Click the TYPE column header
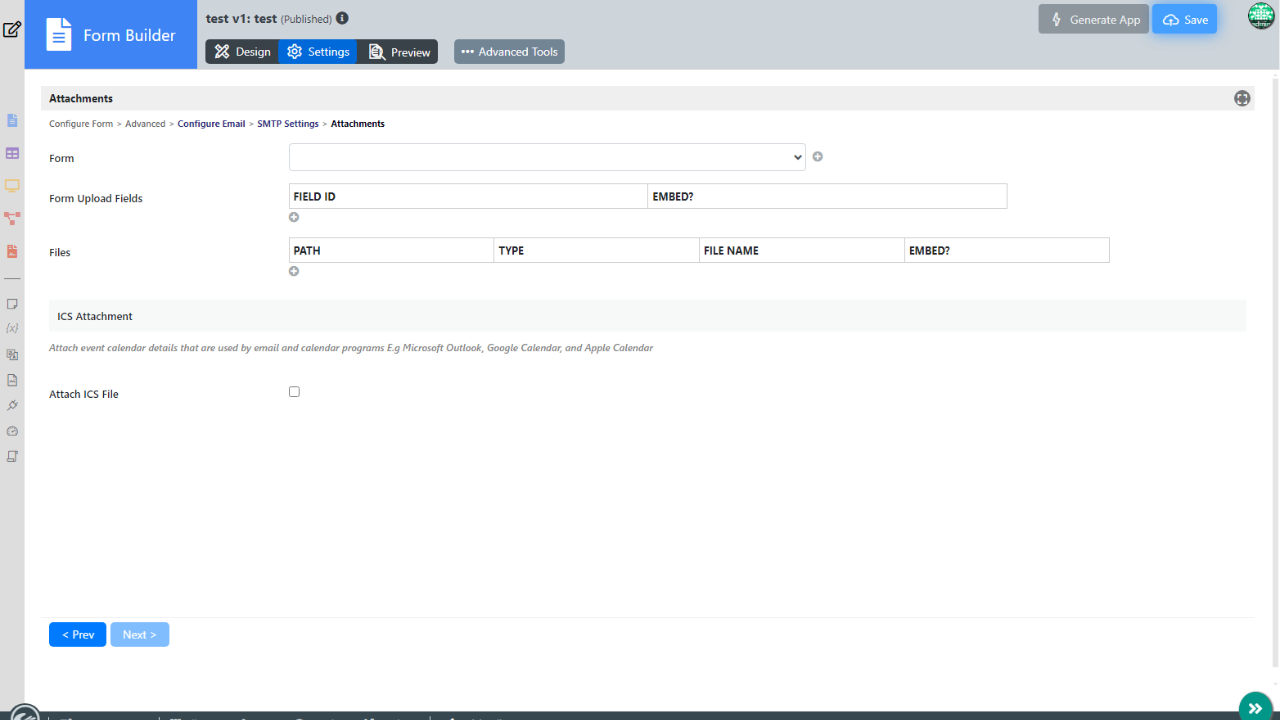The width and height of the screenshot is (1280, 720). (596, 250)
